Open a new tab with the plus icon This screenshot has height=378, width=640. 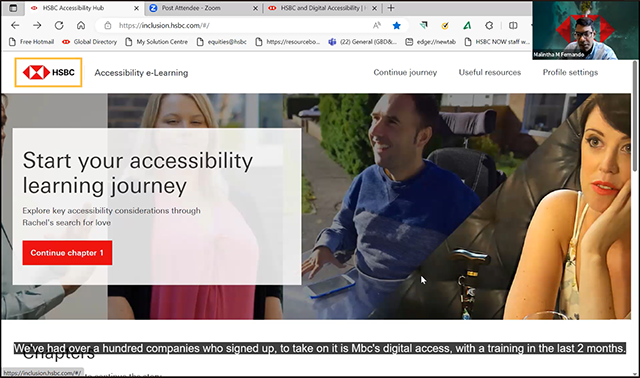(391, 8)
